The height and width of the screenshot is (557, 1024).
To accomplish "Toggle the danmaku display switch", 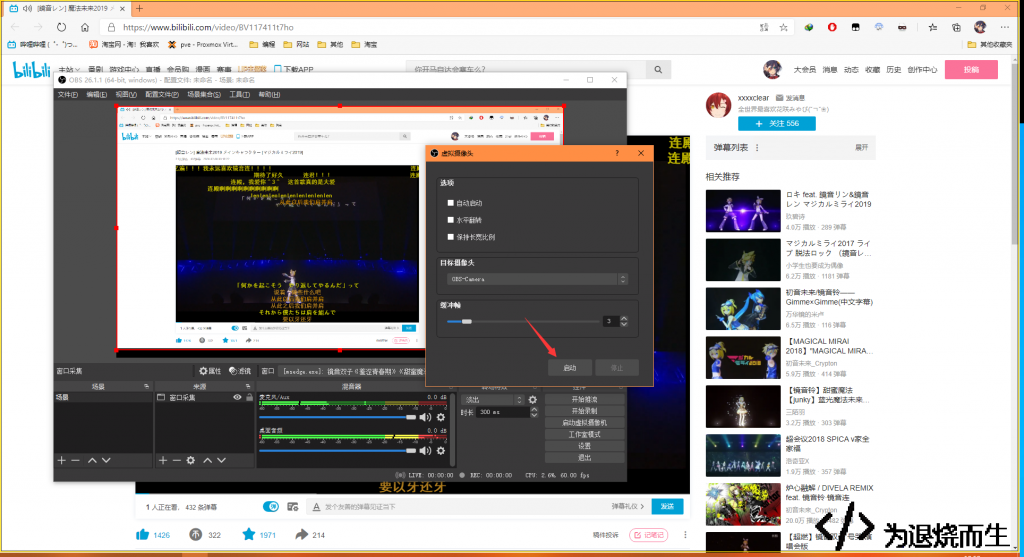I will tap(270, 506).
